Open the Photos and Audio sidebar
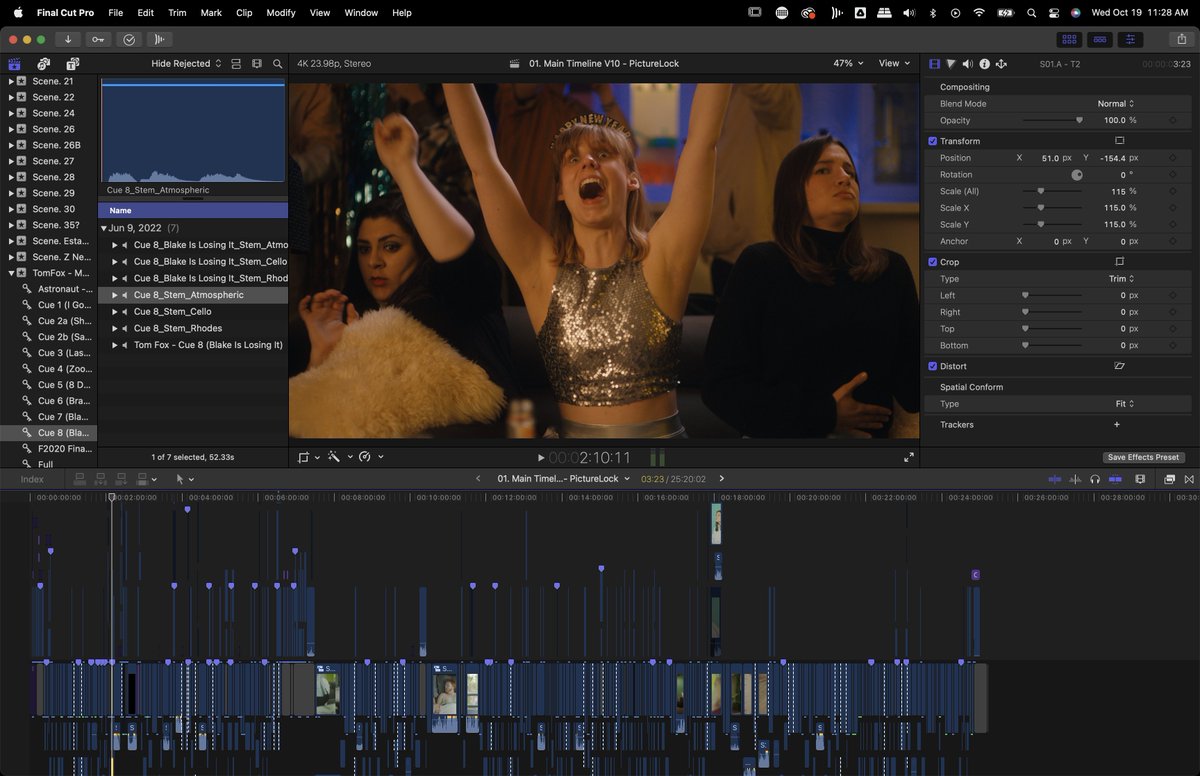Screen dimensions: 1200x776 point(43,63)
